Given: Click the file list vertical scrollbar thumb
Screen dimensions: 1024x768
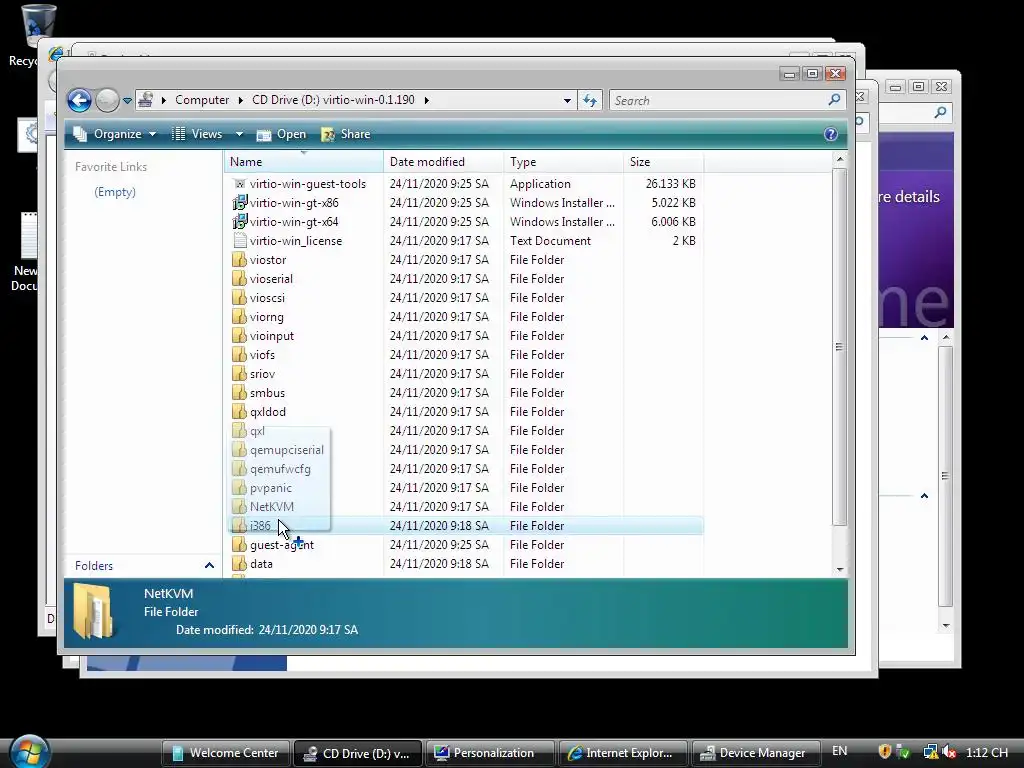Looking at the screenshot, I should click(x=840, y=346).
